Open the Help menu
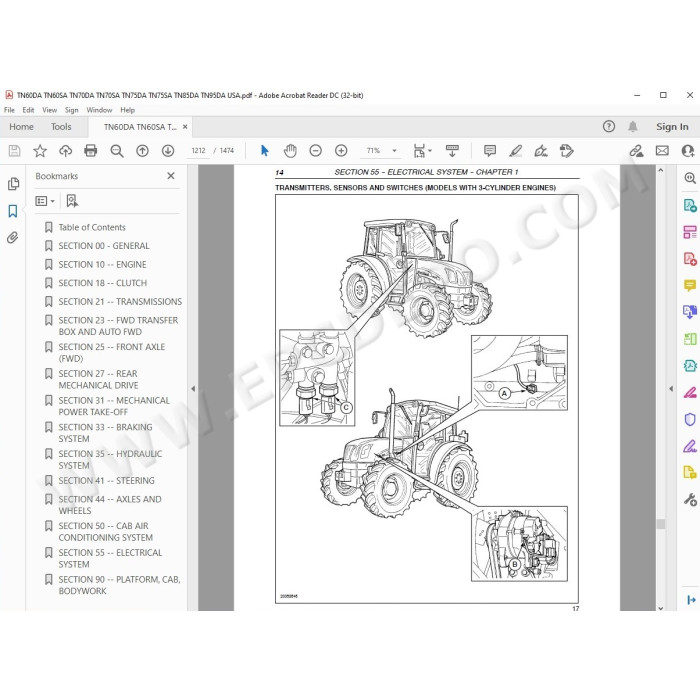Image resolution: width=700 pixels, height=700 pixels. click(x=127, y=110)
